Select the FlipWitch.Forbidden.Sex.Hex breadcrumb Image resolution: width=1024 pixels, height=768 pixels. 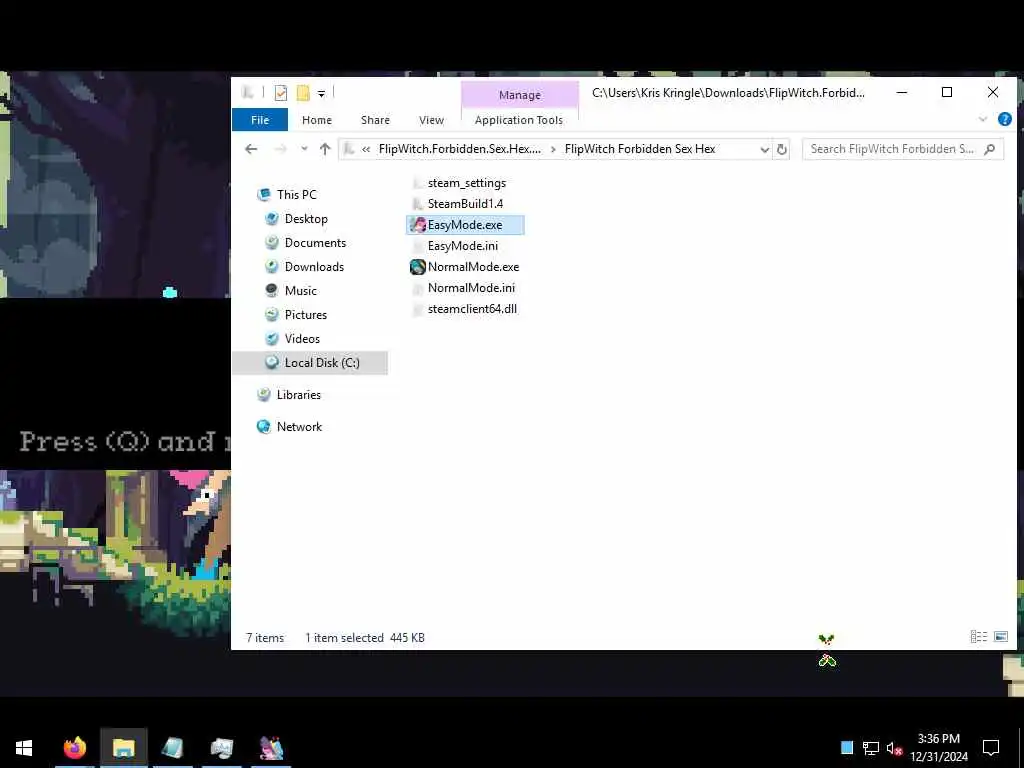(x=460, y=149)
